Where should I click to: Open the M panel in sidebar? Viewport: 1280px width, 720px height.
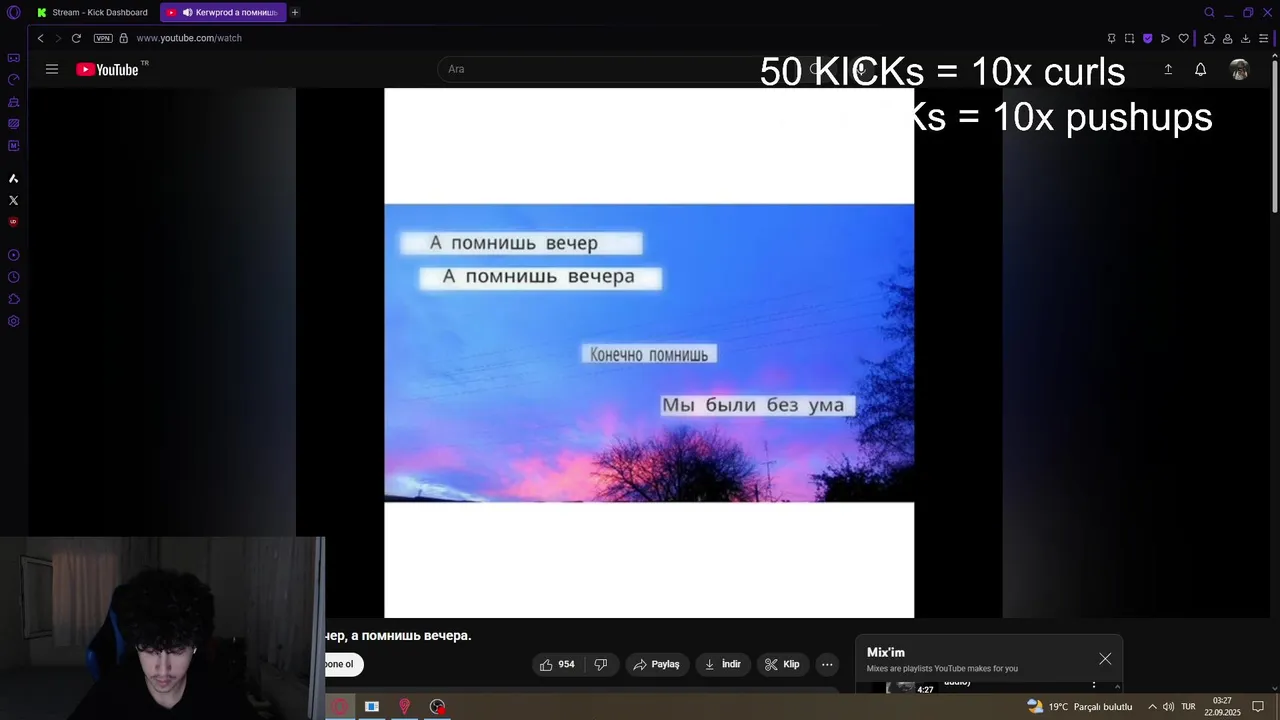tap(13, 146)
